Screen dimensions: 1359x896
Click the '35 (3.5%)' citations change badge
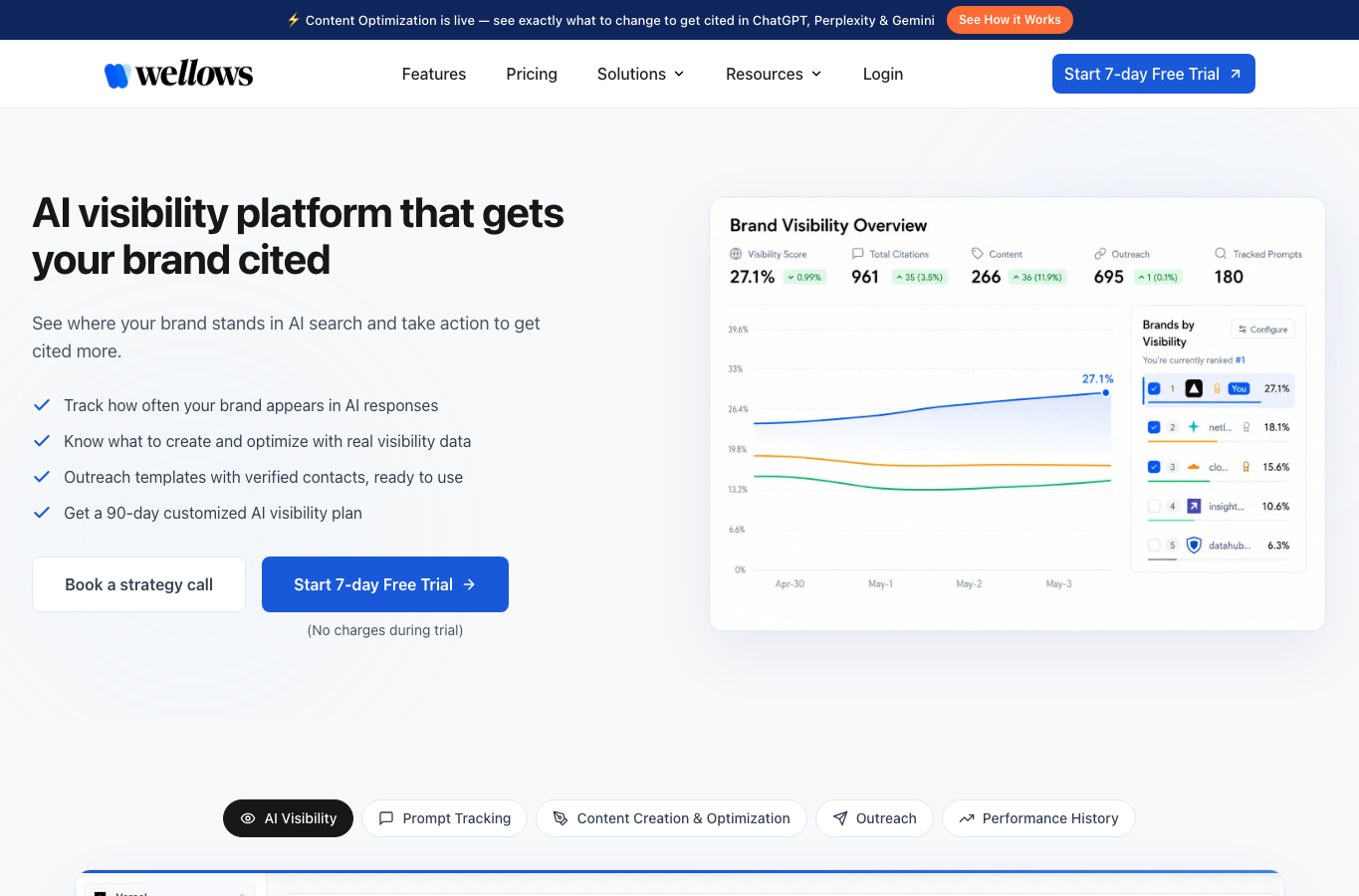(x=918, y=278)
